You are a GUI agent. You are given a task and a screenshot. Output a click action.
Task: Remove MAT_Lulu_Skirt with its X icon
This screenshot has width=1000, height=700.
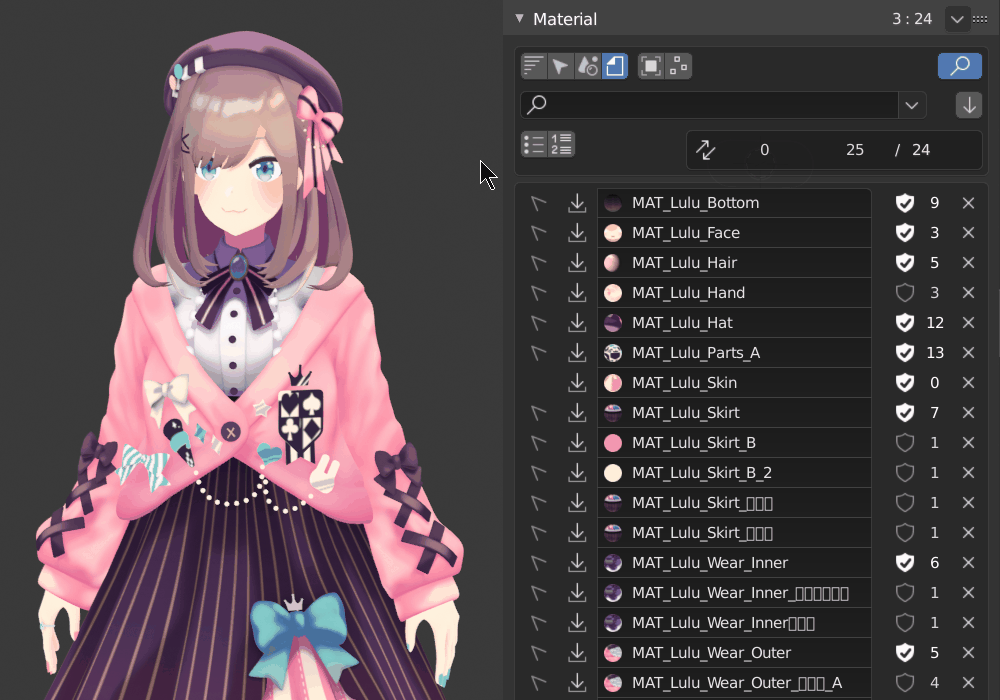pyautogui.click(x=968, y=412)
